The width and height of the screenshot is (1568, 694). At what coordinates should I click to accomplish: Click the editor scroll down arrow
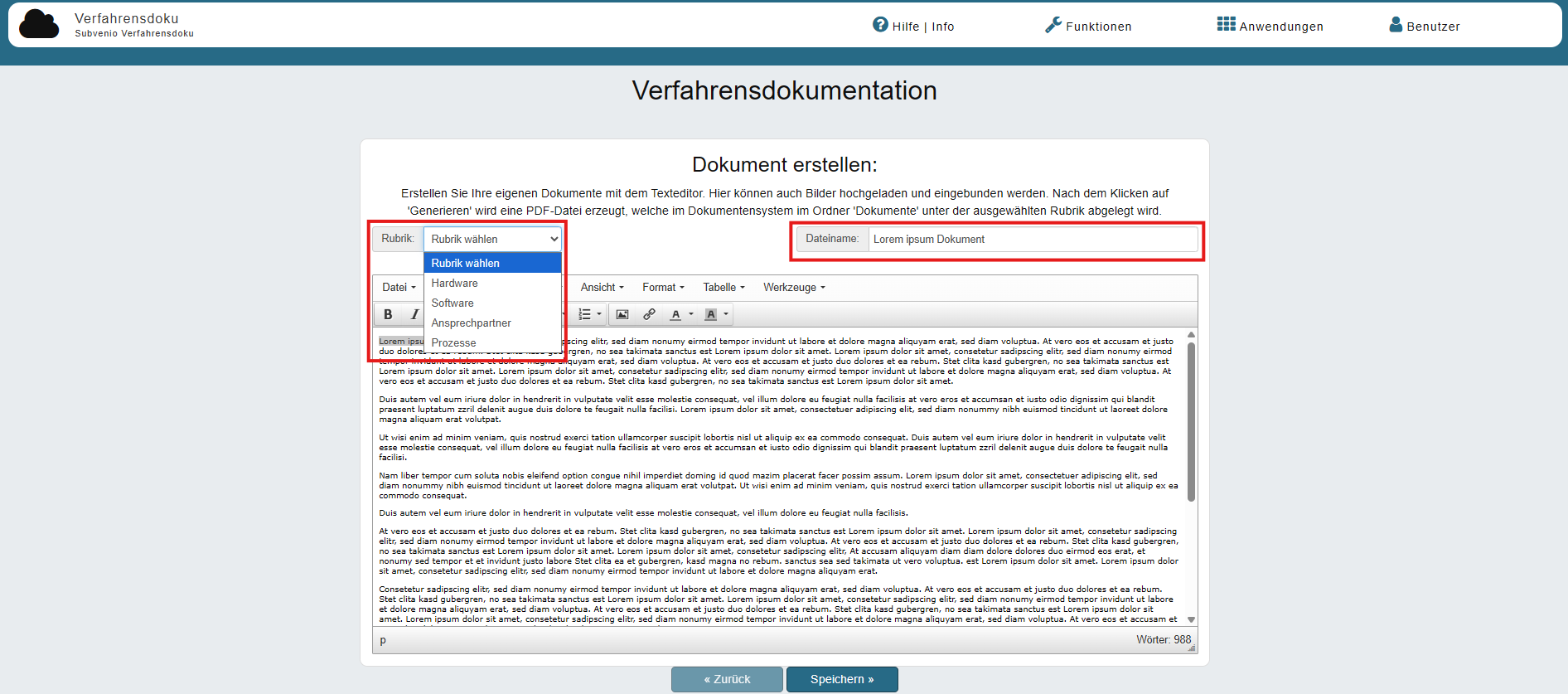(1191, 619)
